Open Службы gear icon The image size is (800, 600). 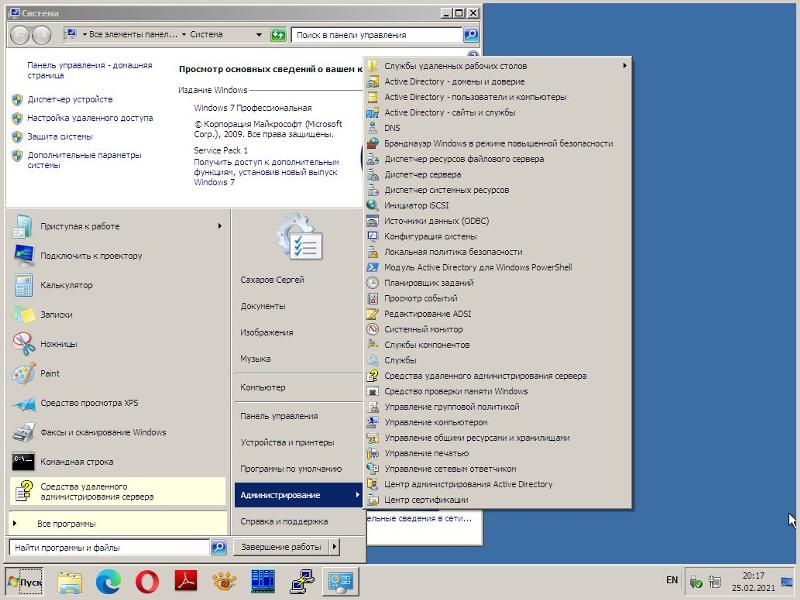[x=373, y=360]
